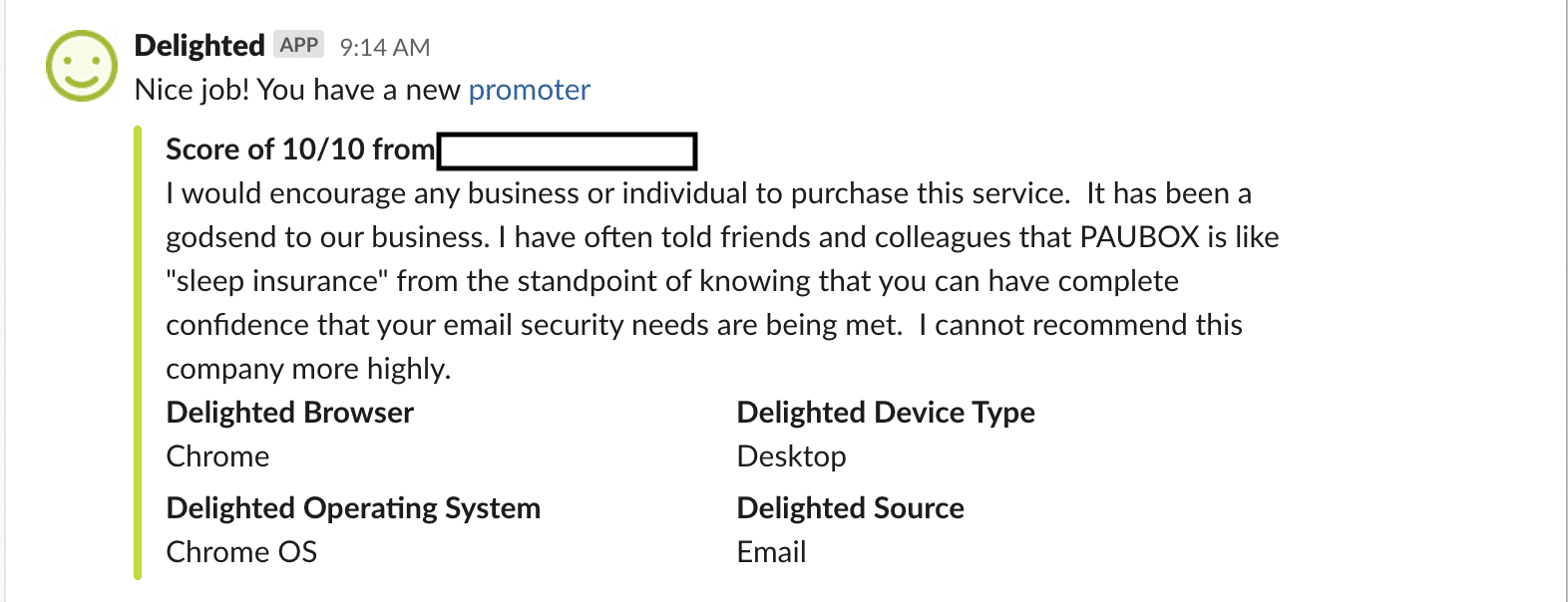
Task: Click the Delighted Browser field label
Action: (x=289, y=413)
